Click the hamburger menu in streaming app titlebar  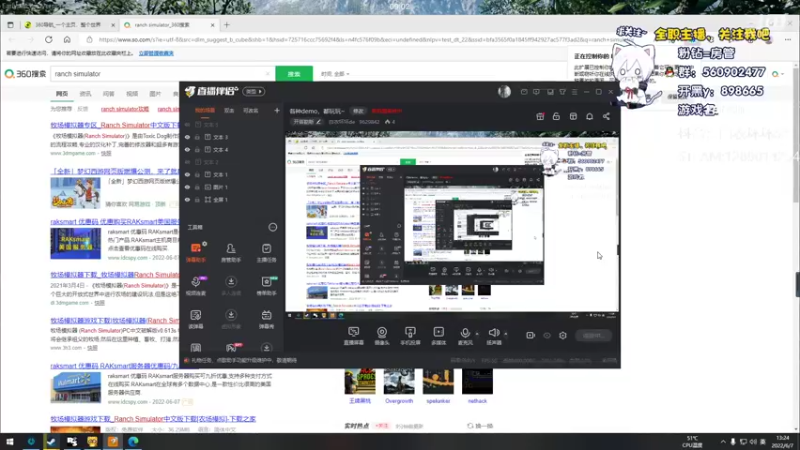point(574,92)
